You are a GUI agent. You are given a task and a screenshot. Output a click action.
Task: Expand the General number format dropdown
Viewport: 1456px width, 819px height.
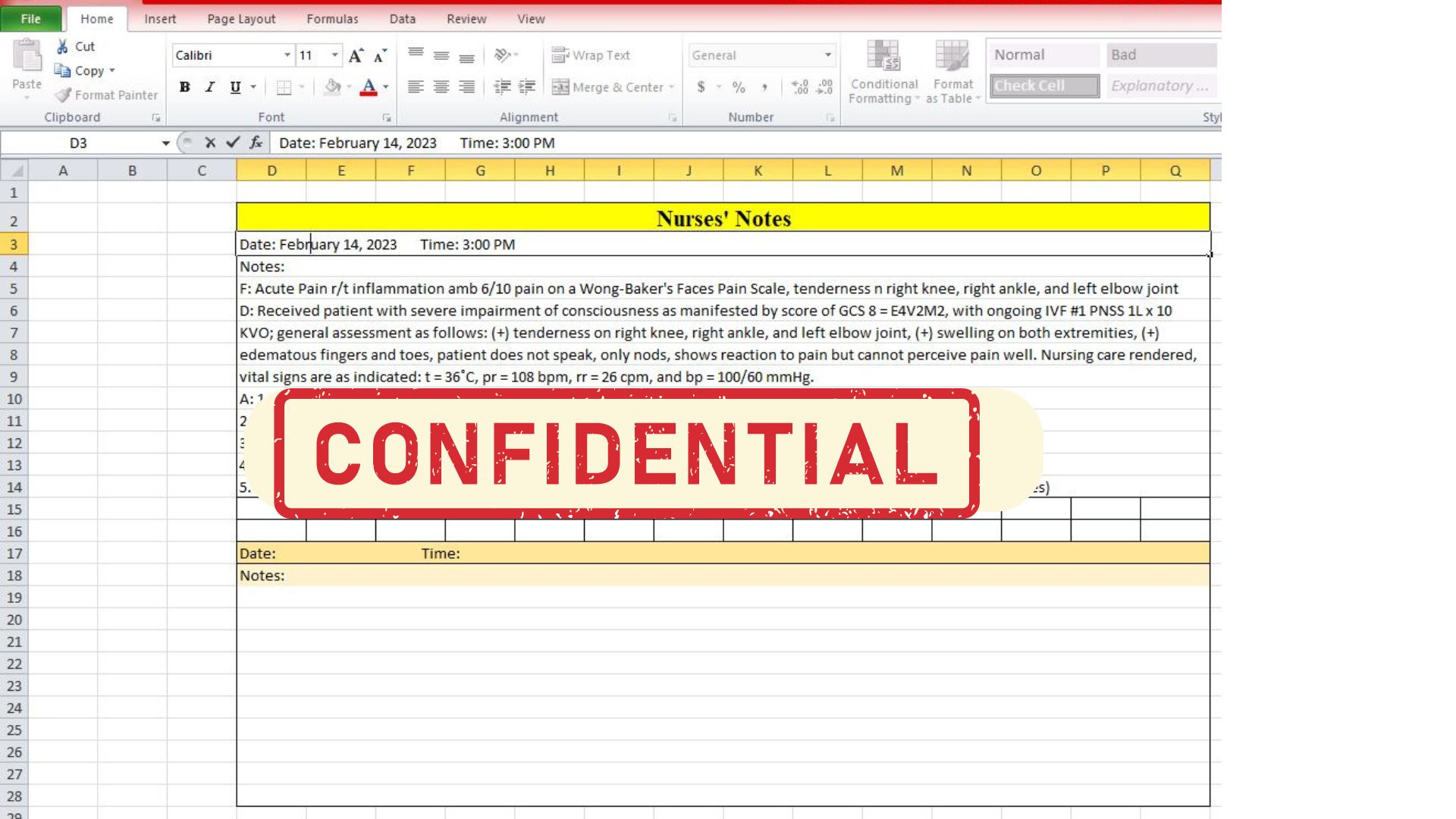pyautogui.click(x=827, y=55)
